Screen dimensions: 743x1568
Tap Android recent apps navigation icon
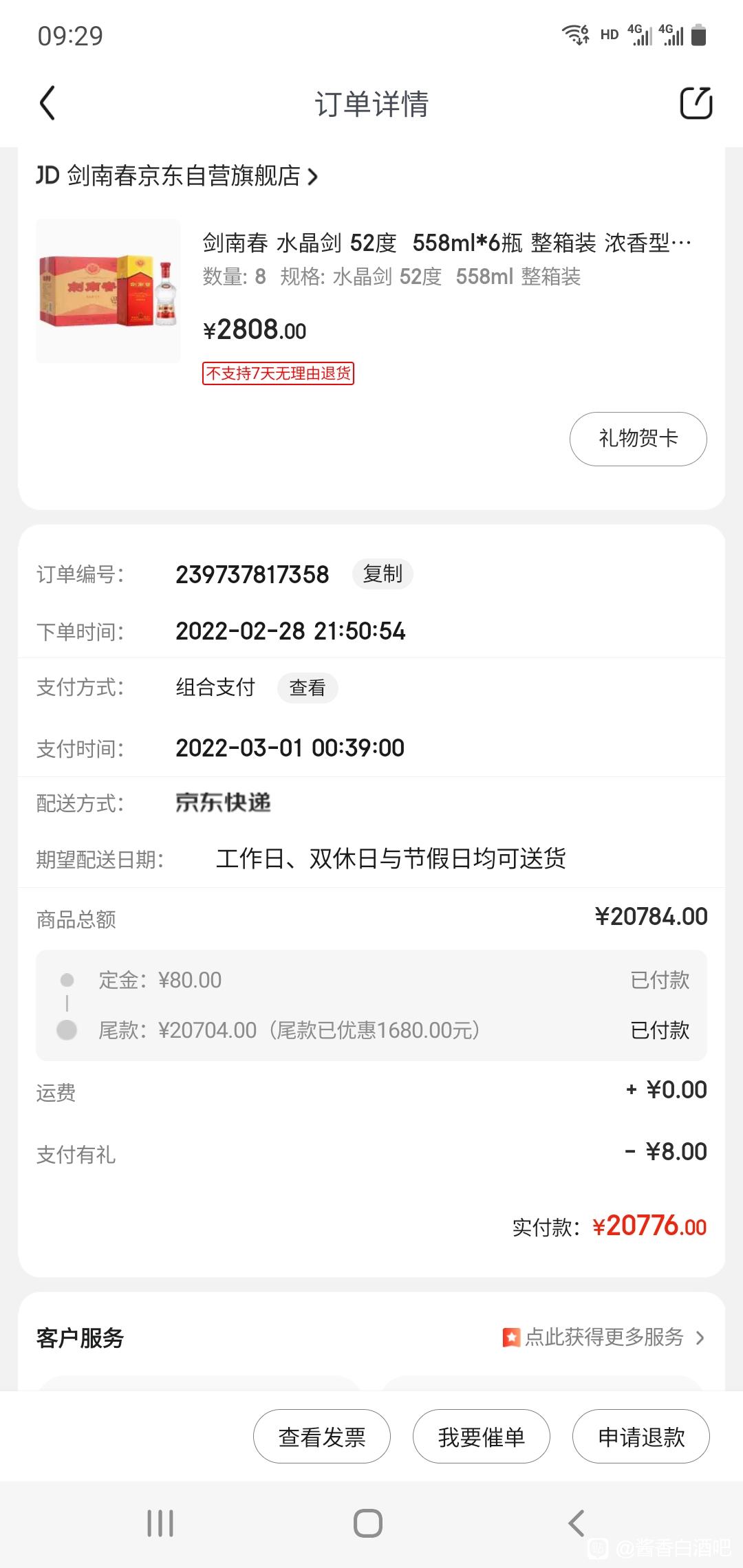(x=160, y=1523)
